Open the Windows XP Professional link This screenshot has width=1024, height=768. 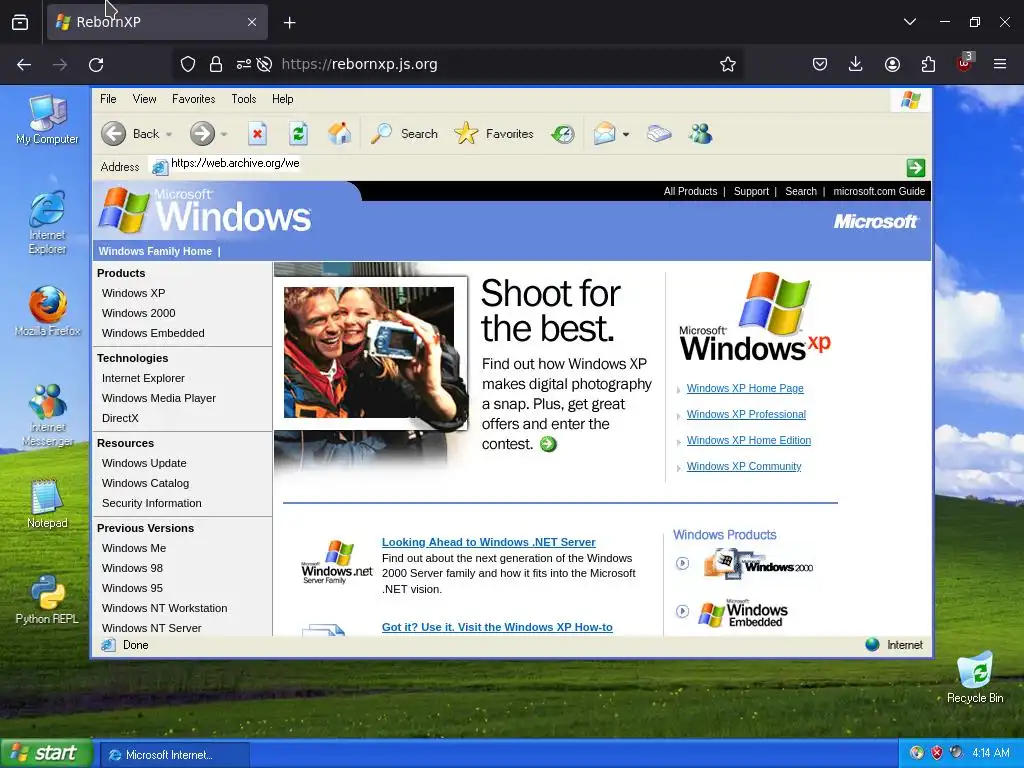point(746,415)
